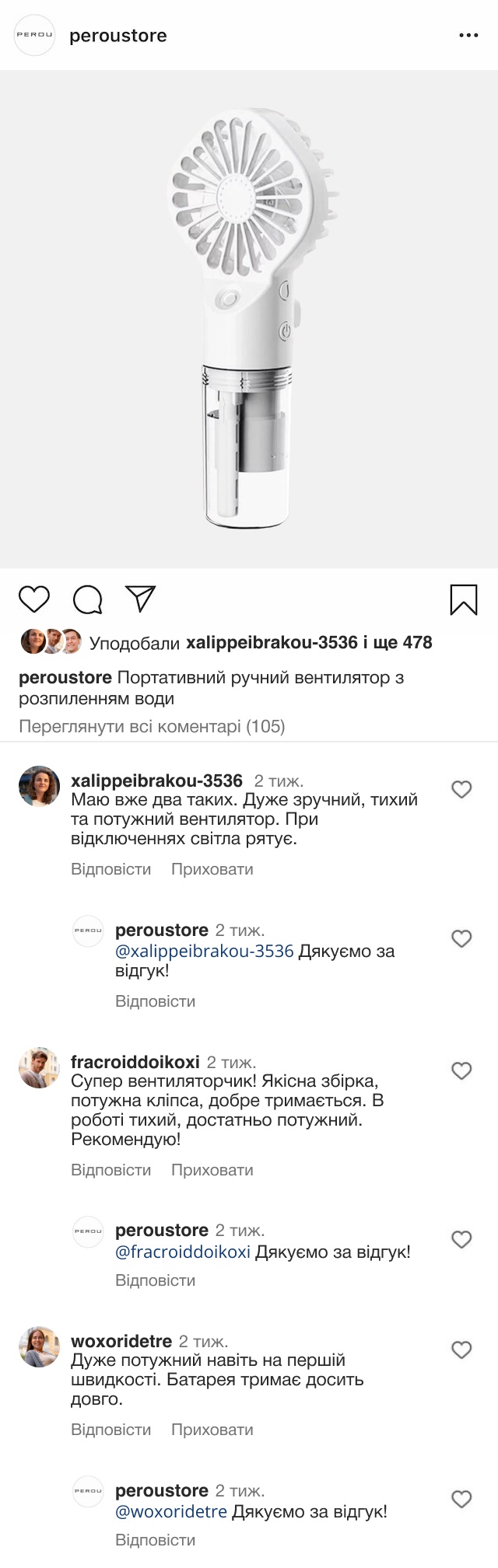Open the three-dot post options menu
Screen dimensions: 498x1568
point(468,36)
